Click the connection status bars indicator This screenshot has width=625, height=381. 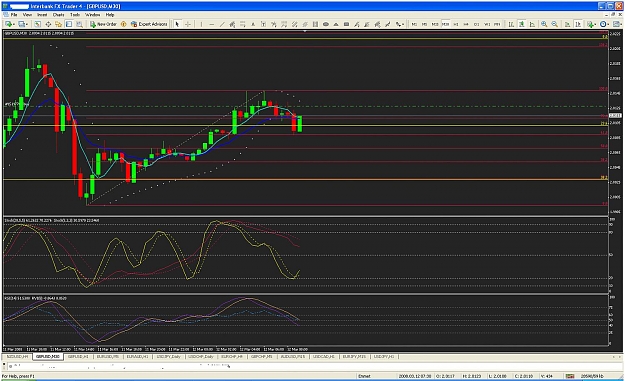570,376
